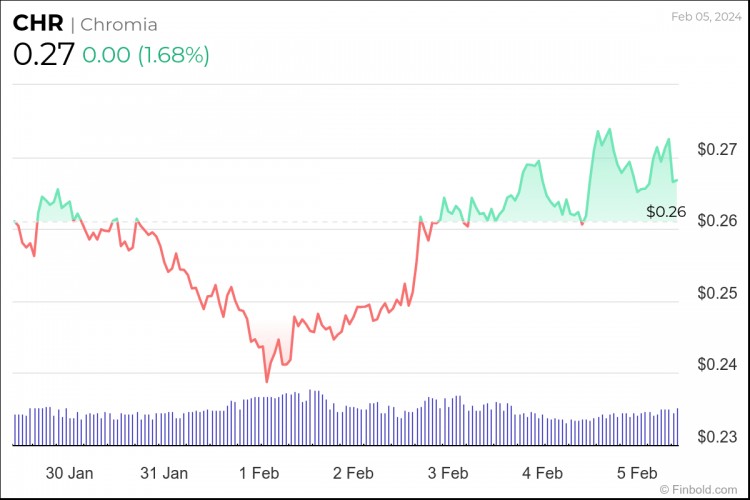Image resolution: width=750 pixels, height=500 pixels.
Task: Click the $0.26 baseline price label
Action: [x=666, y=212]
